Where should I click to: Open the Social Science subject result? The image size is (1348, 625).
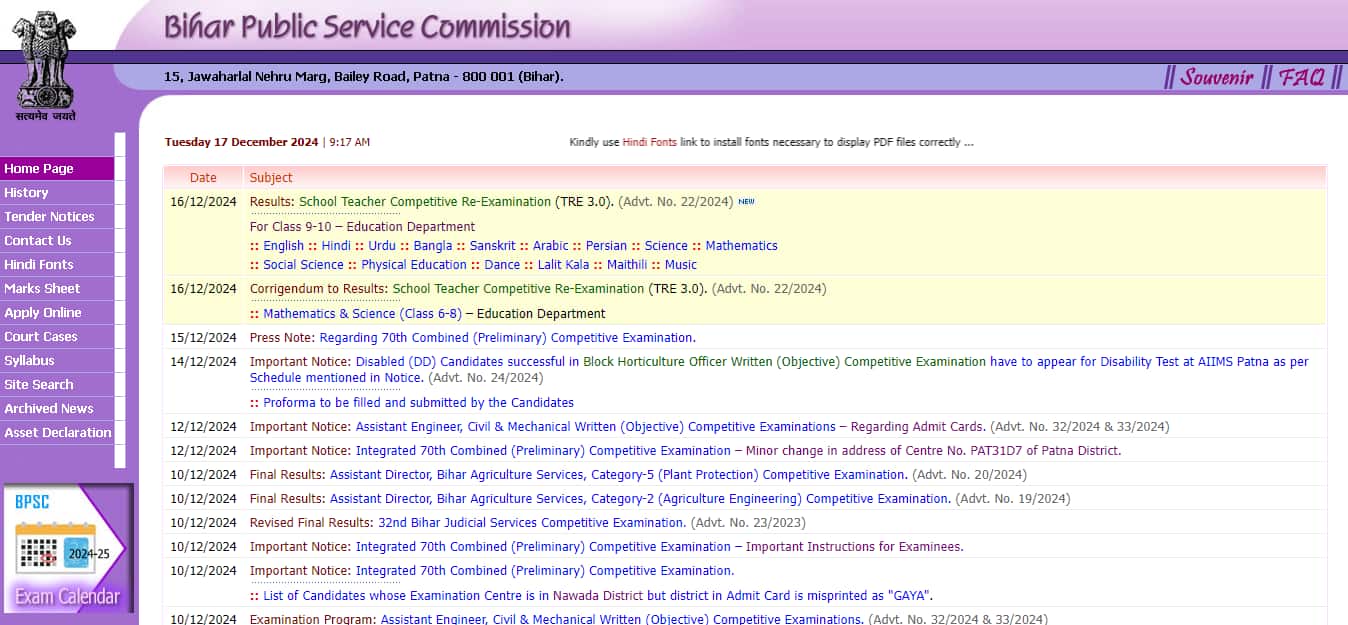coord(303,265)
